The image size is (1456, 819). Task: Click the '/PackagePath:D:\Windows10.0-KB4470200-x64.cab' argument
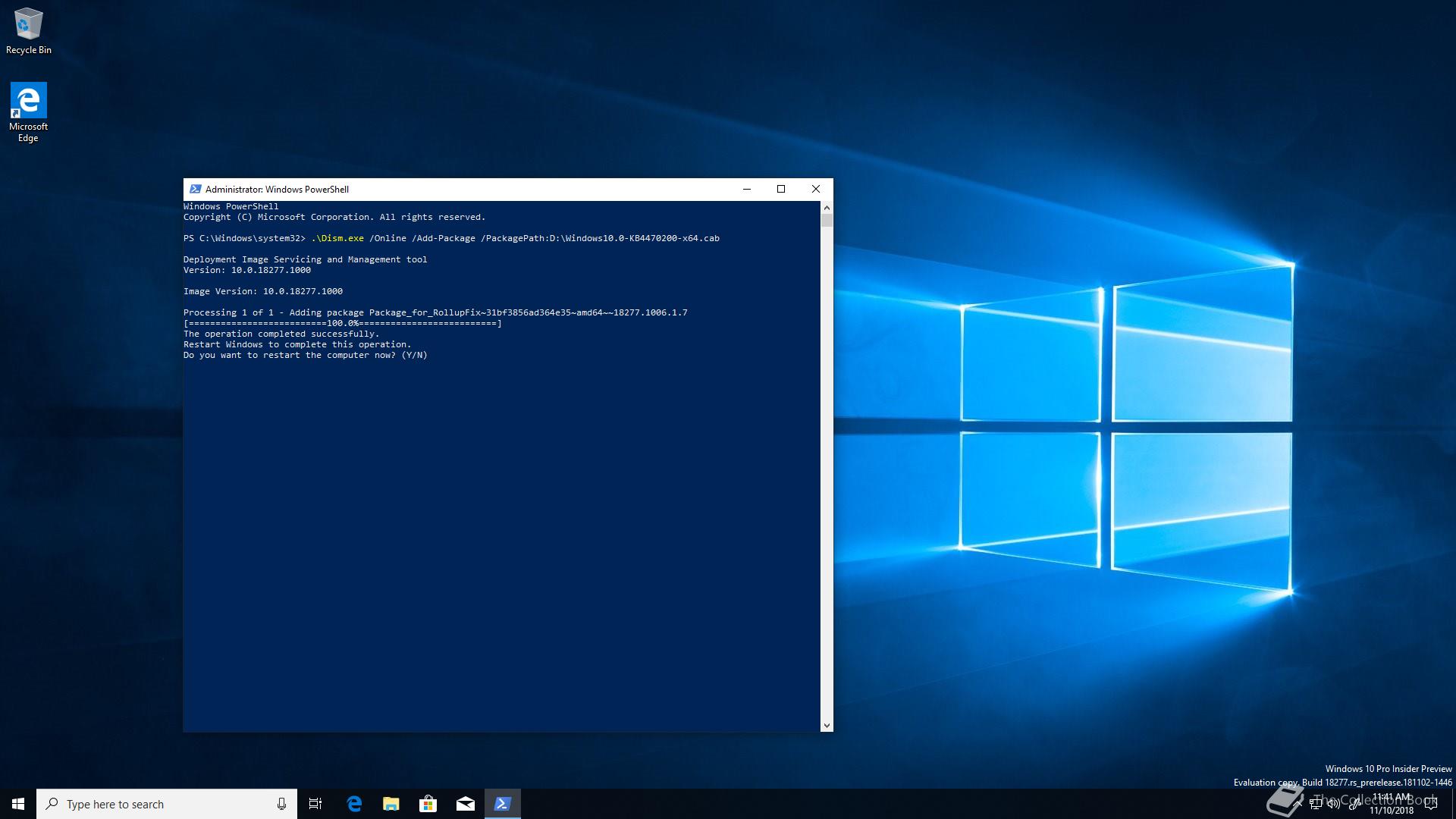pyautogui.click(x=601, y=238)
